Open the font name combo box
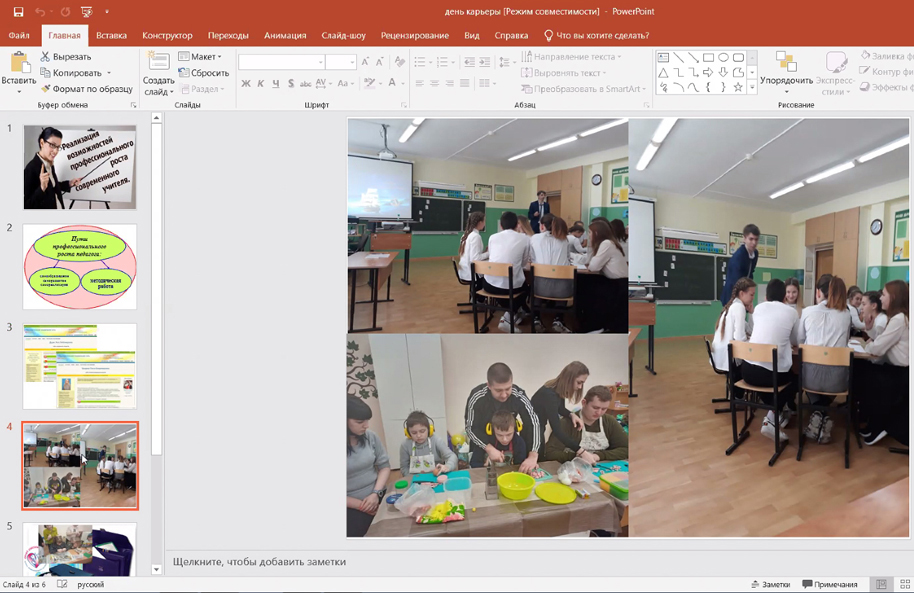 [x=282, y=62]
